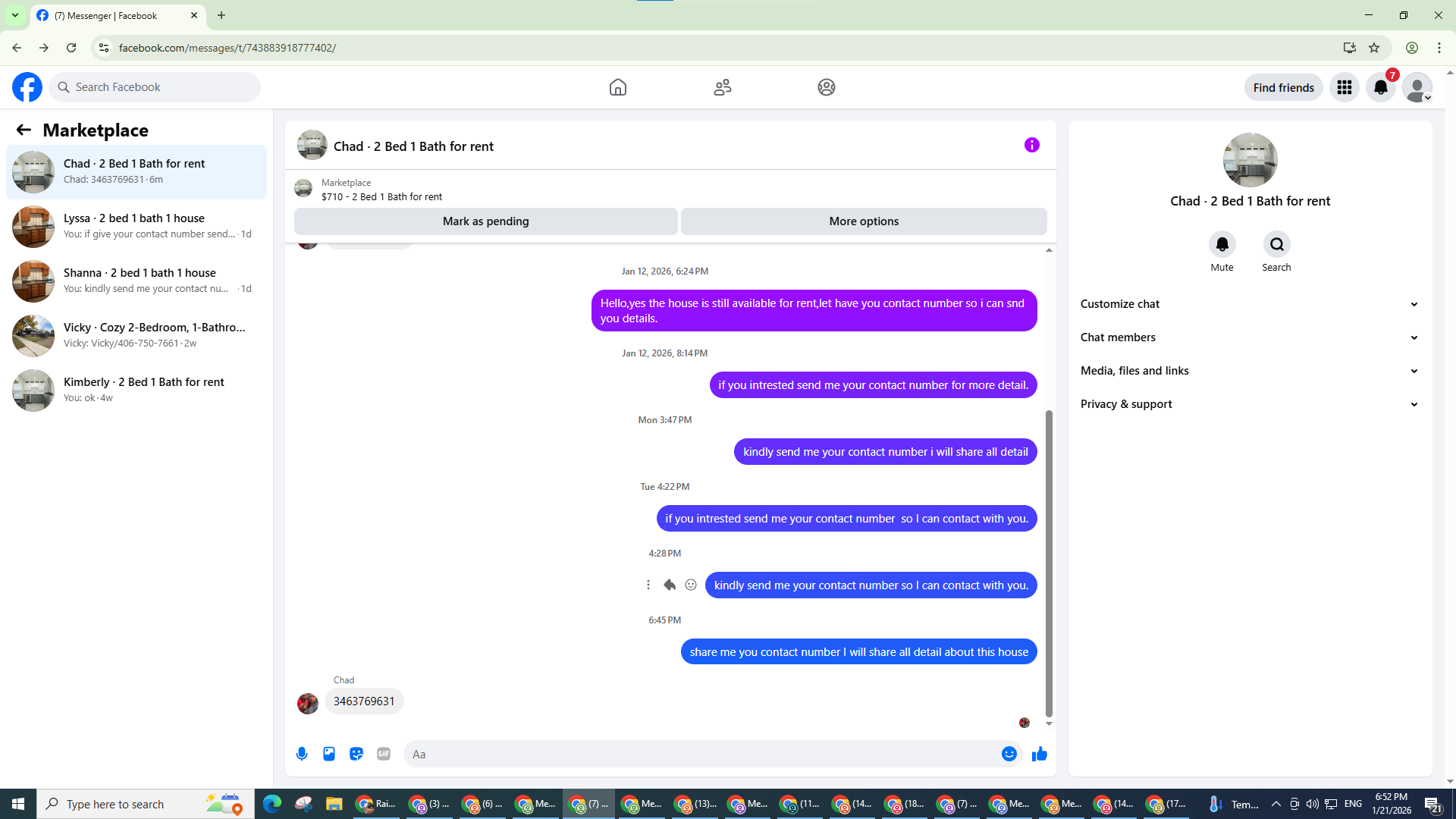React to message with smiley icon
The height and width of the screenshot is (819, 1456).
pos(691,585)
